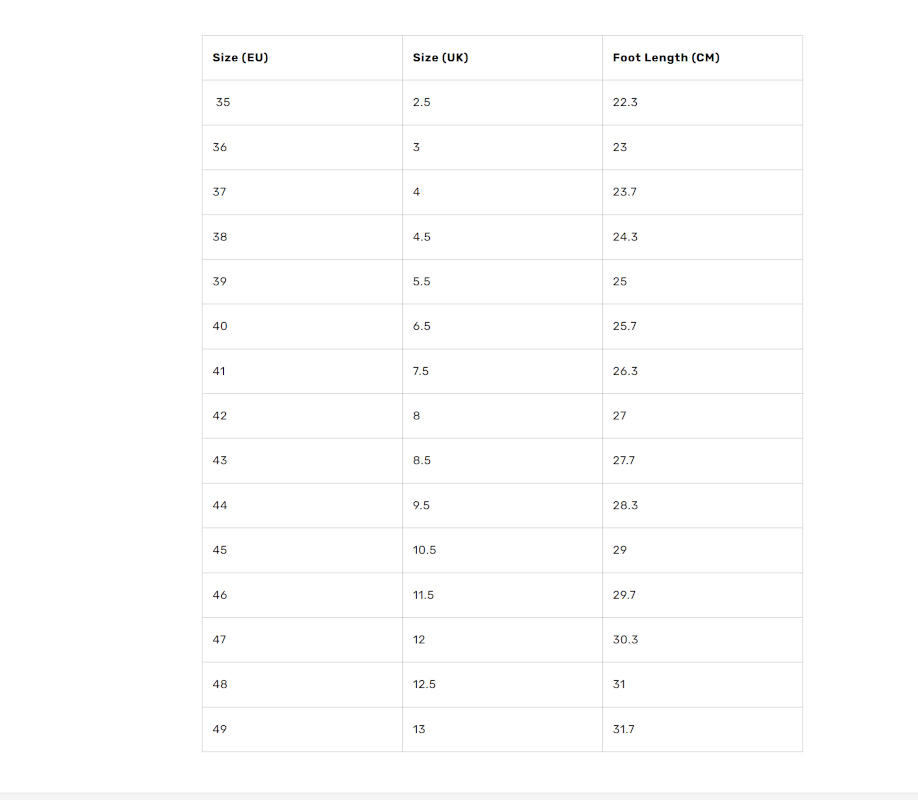The height and width of the screenshot is (800, 918).
Task: Click the 30.3 foot length value
Action: tap(625, 639)
